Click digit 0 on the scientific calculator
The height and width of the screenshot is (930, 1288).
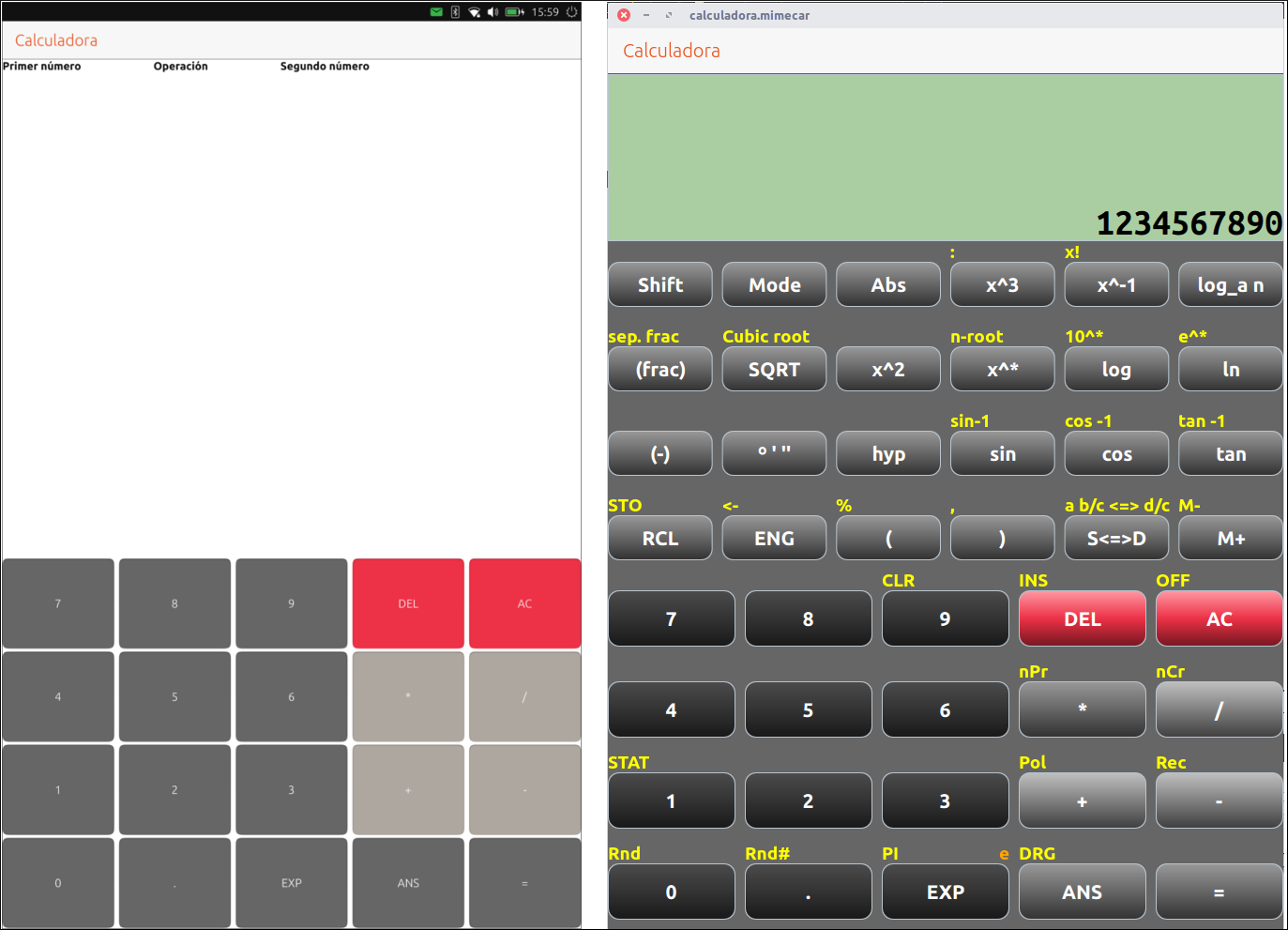(672, 892)
